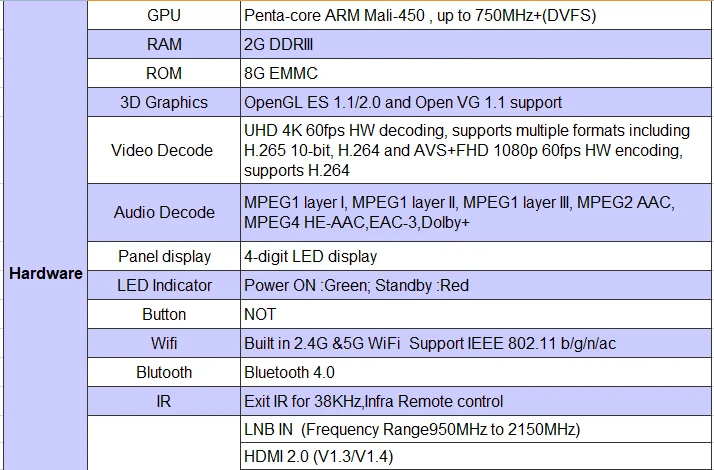
Task: Click the UHD 4K 60fps decoding cell
Action: coord(477,150)
